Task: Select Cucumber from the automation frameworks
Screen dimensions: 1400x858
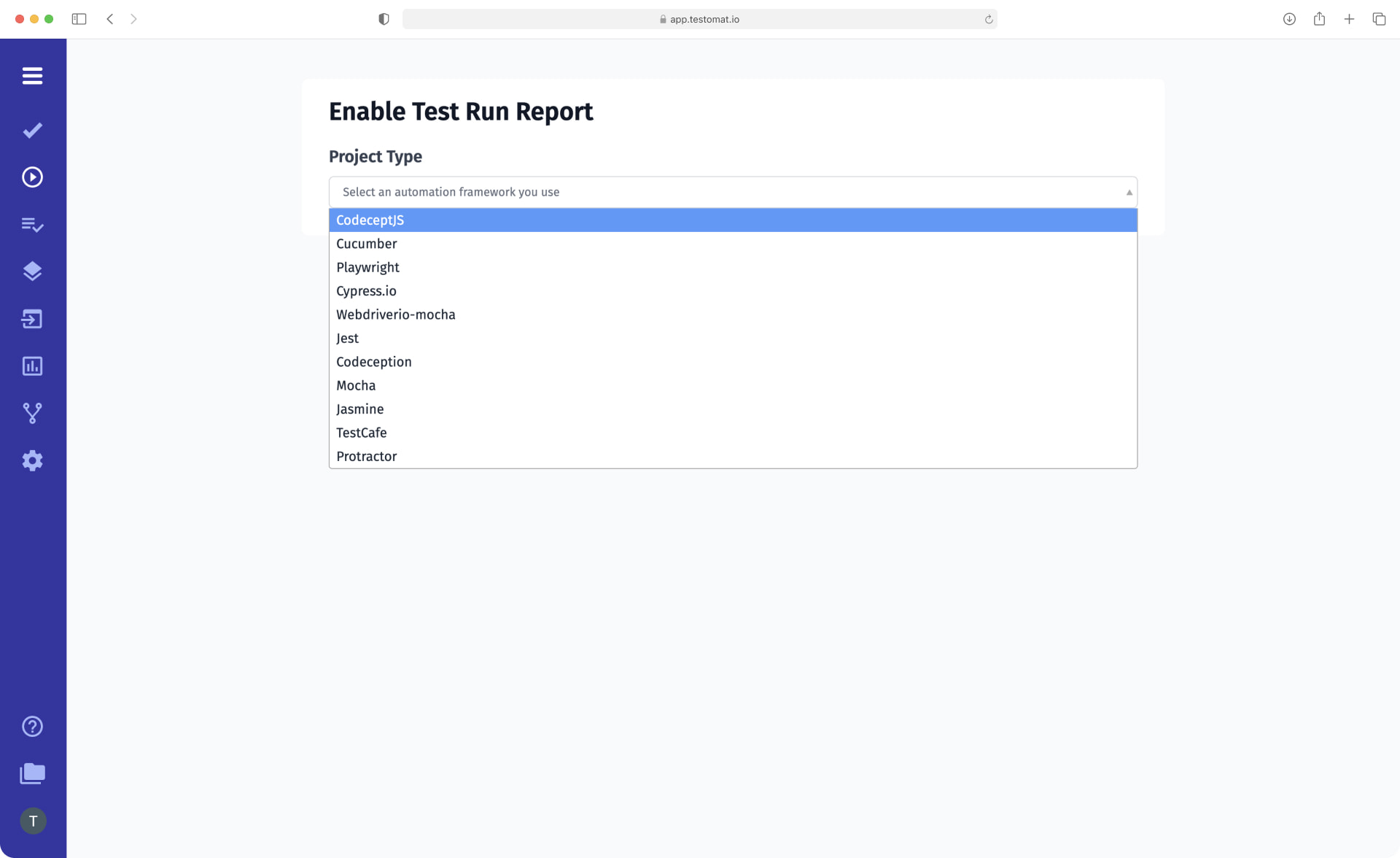Action: (x=366, y=243)
